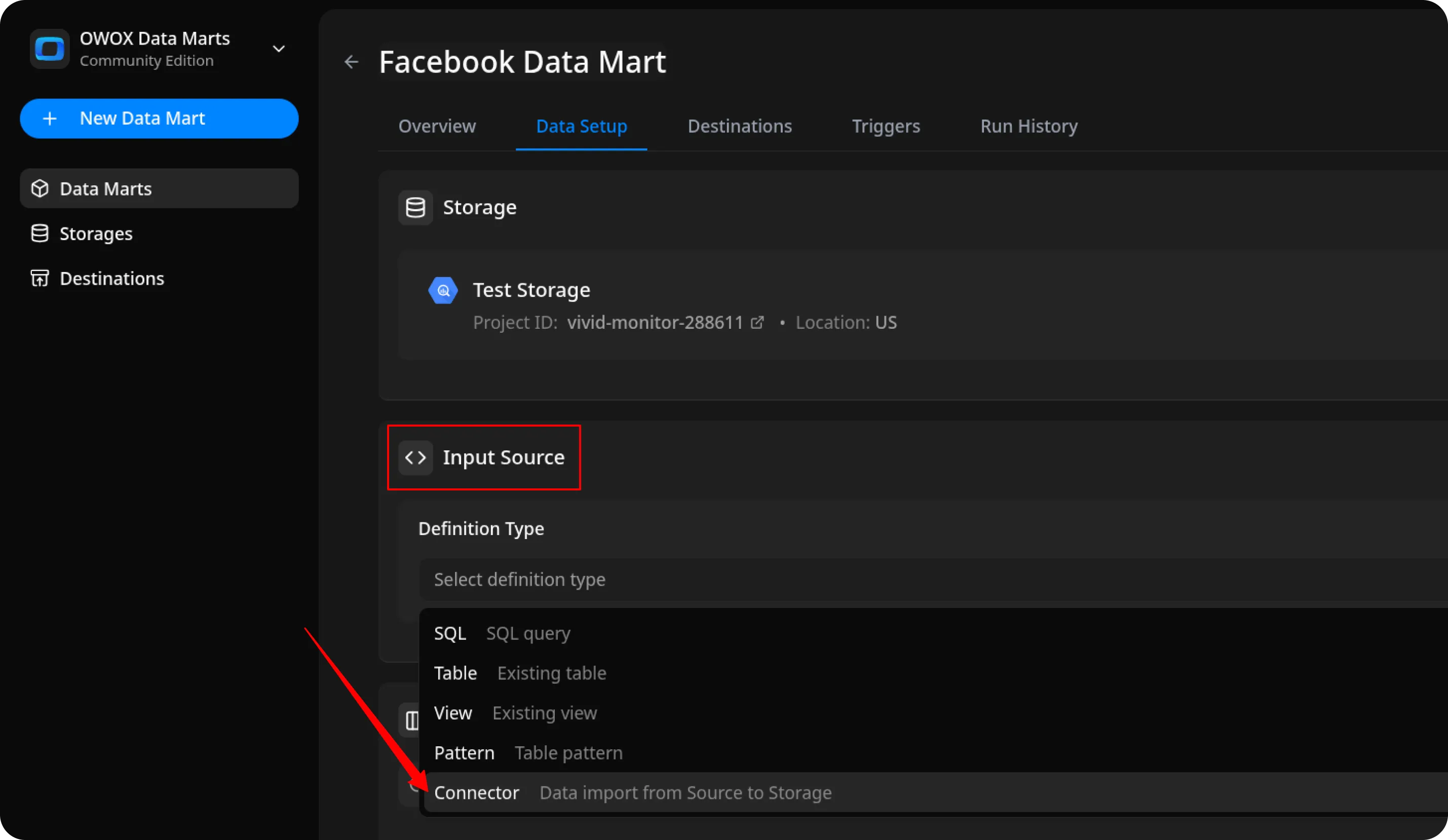Click the OWOX Data Marts logo icon

point(50,49)
